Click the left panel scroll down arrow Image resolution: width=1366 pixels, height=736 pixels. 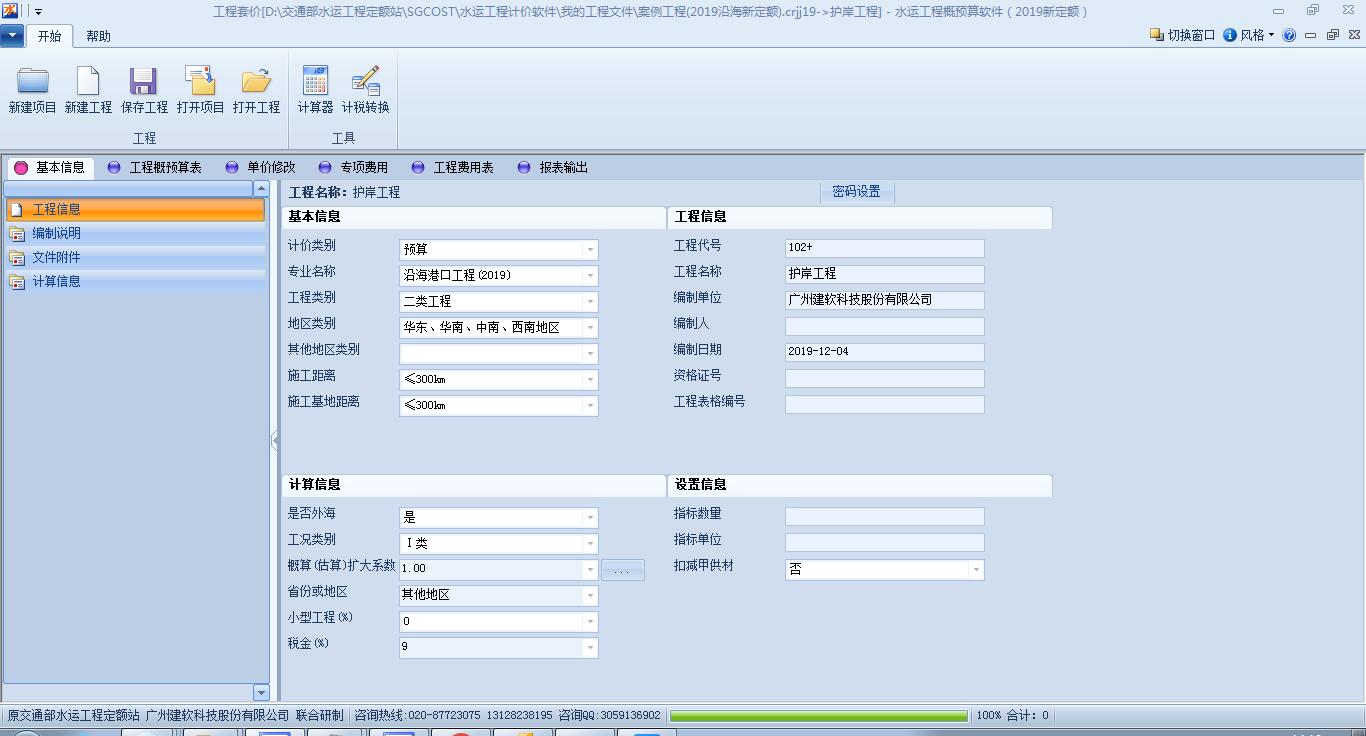[261, 692]
